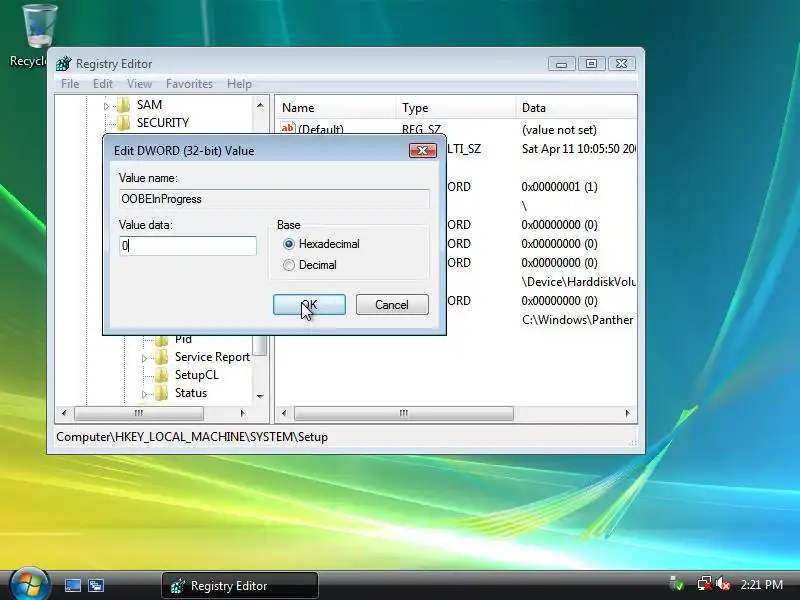This screenshot has height=600, width=800.
Task: Click the REG_SZ type cell
Action: [421, 129]
